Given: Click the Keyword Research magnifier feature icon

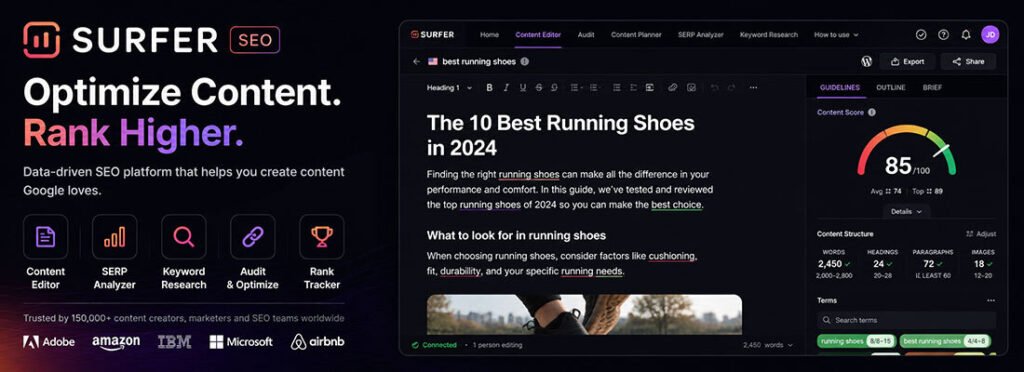Looking at the screenshot, I should (x=184, y=237).
